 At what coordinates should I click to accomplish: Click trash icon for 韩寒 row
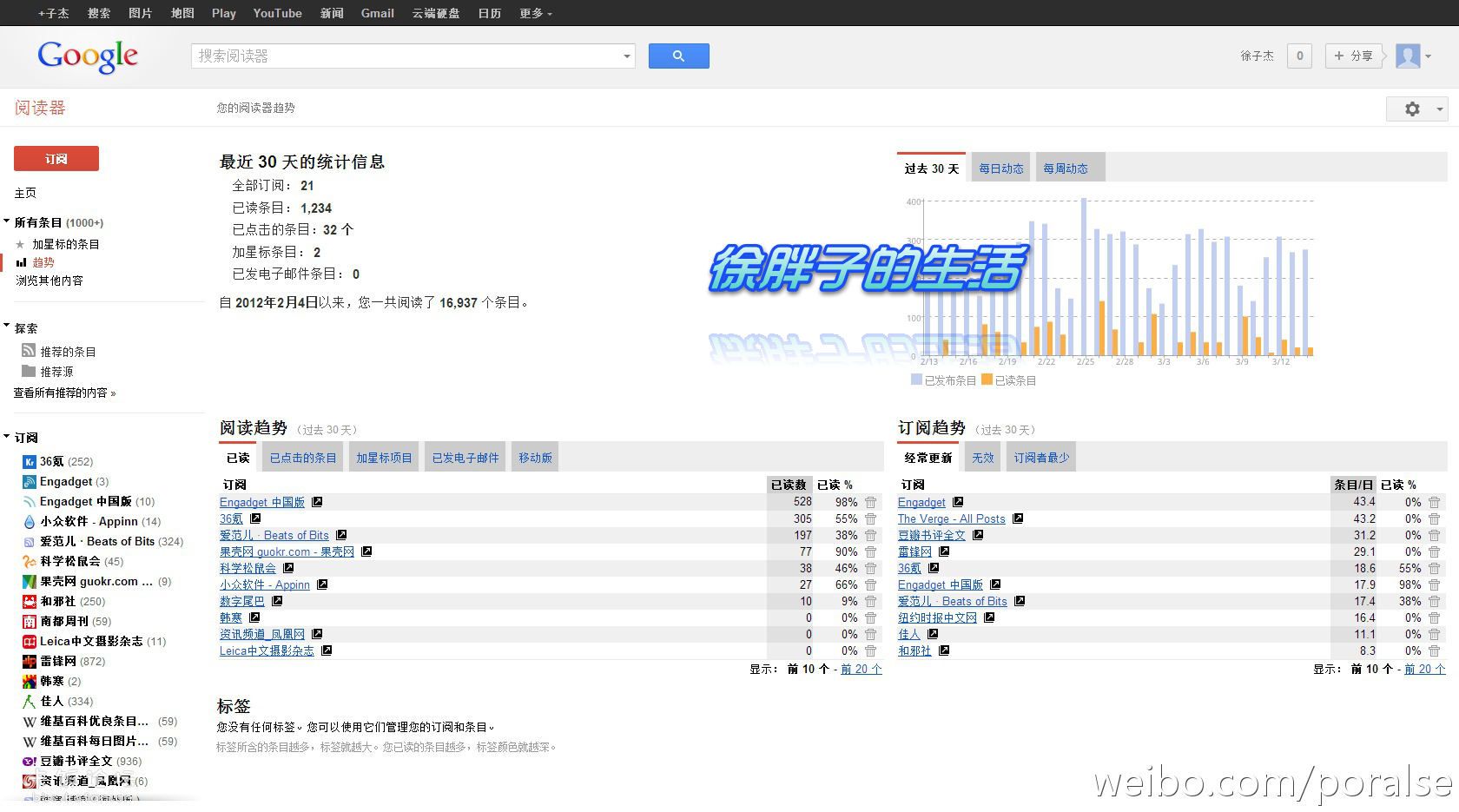[870, 617]
